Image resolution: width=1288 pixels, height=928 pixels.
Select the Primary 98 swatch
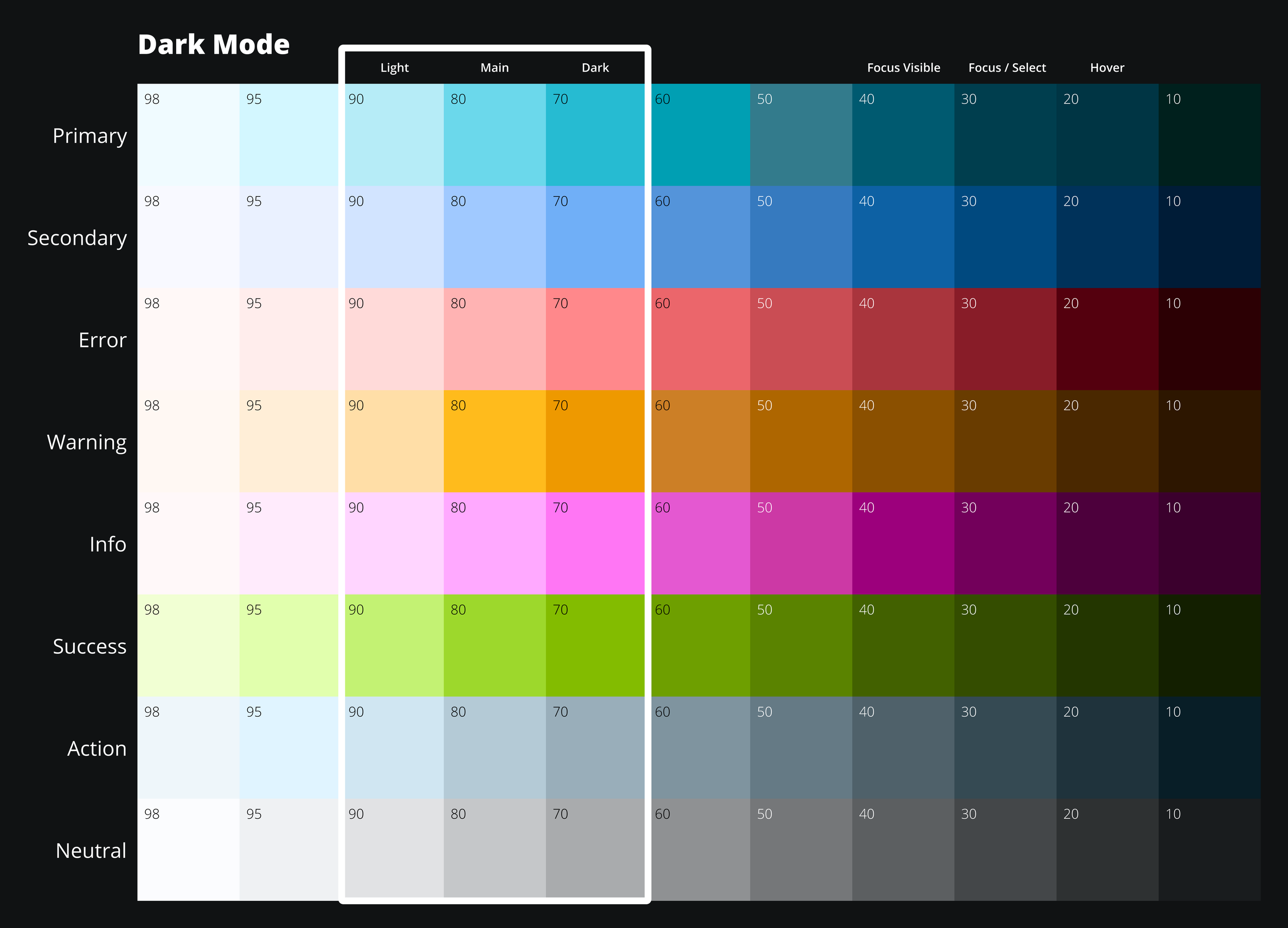188,134
